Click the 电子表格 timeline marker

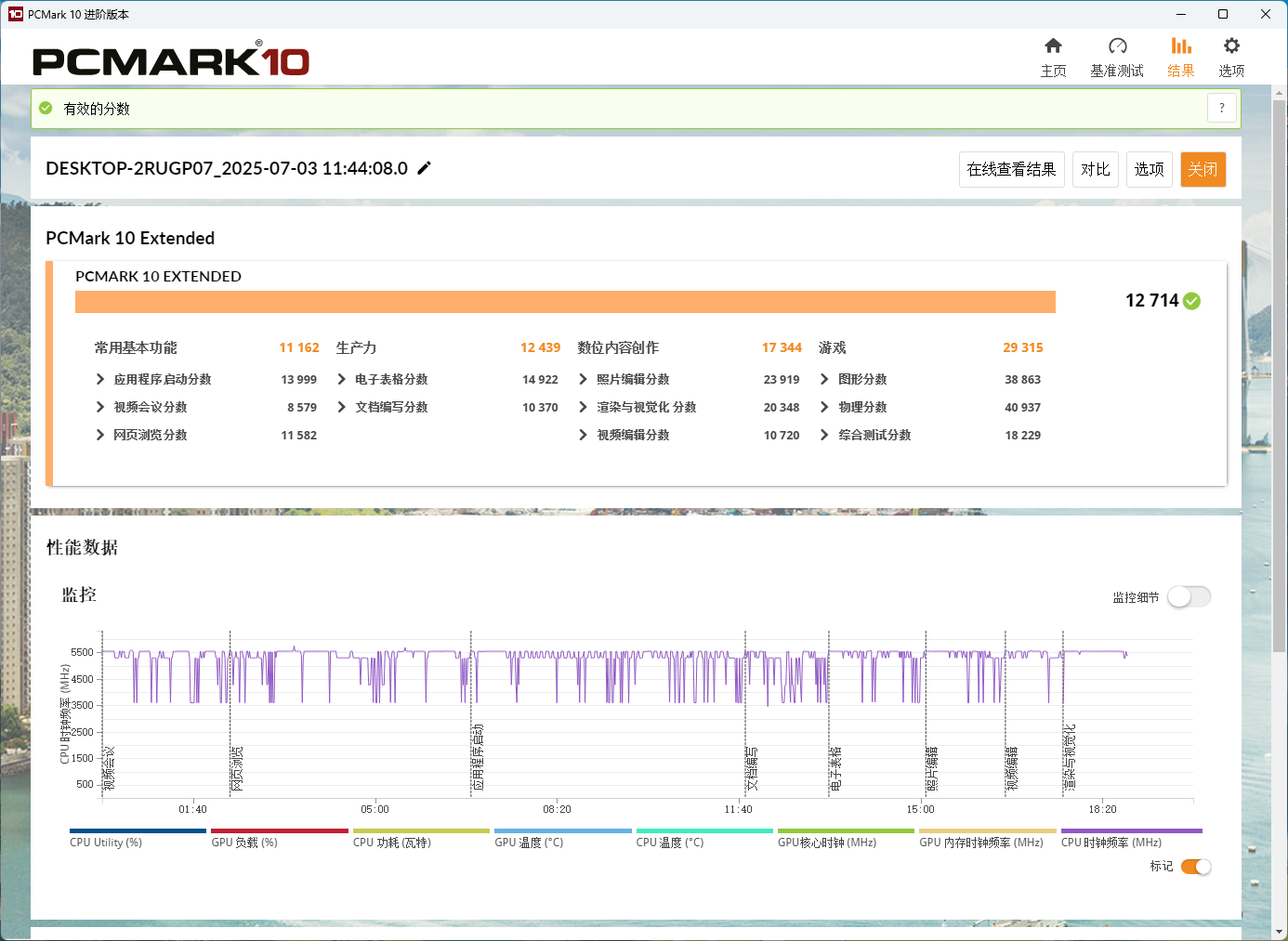[835, 769]
